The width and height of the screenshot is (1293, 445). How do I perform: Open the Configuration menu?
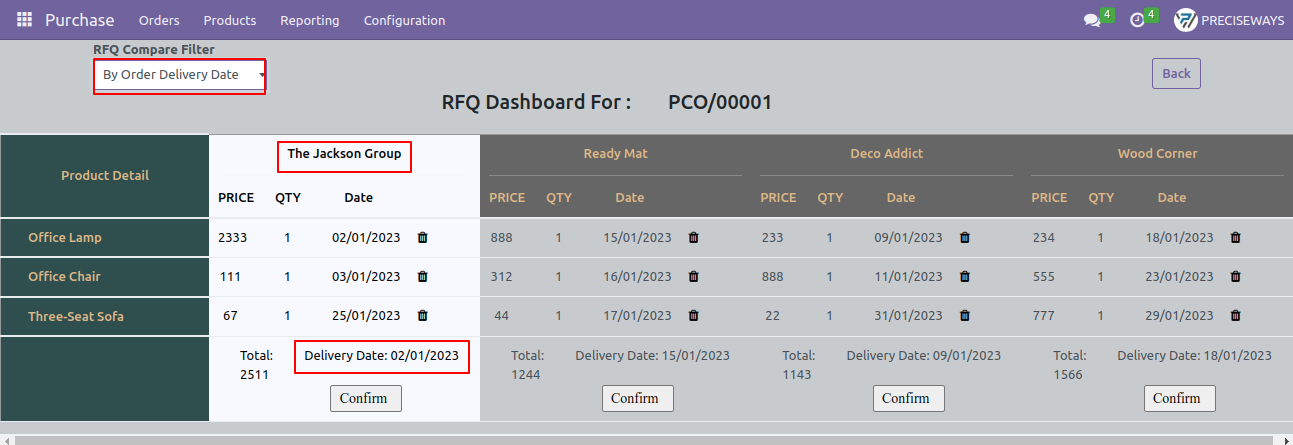coord(405,20)
